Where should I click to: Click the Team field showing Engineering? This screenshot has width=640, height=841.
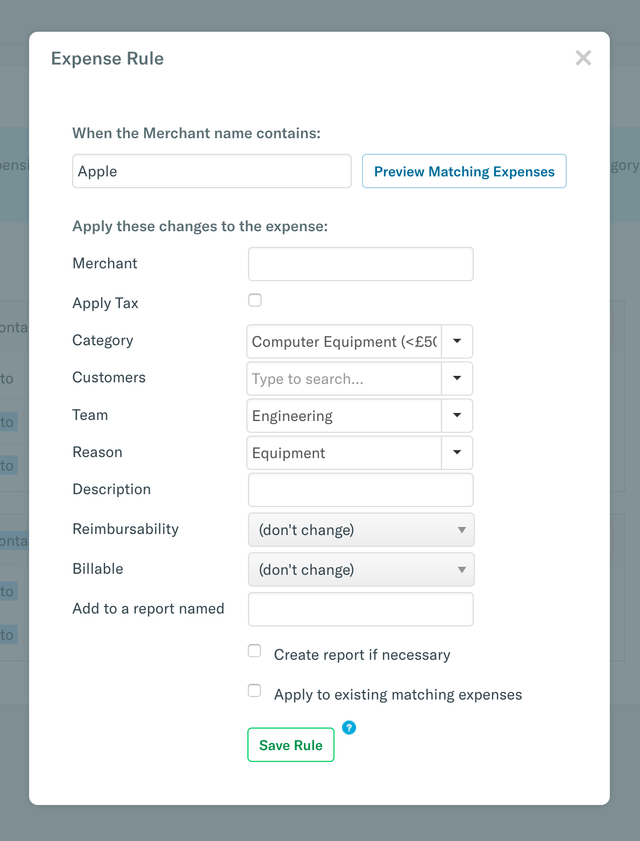click(x=344, y=416)
